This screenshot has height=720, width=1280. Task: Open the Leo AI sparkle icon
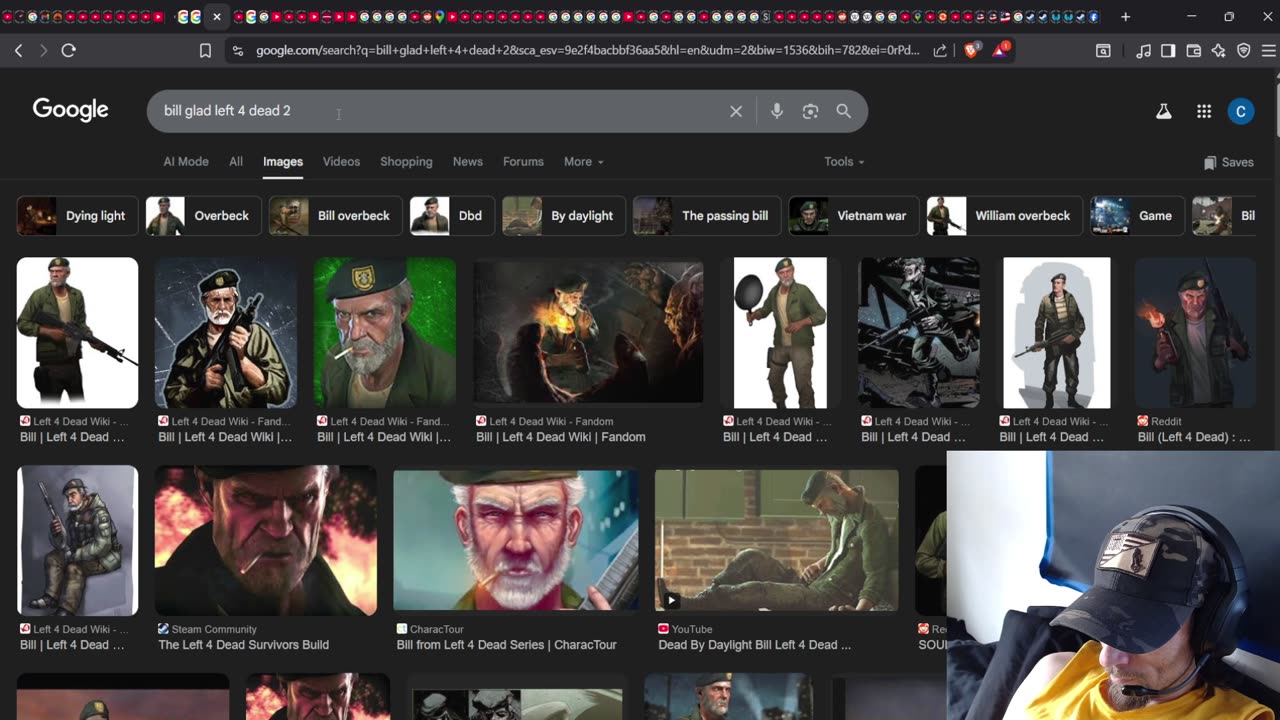(x=1218, y=51)
